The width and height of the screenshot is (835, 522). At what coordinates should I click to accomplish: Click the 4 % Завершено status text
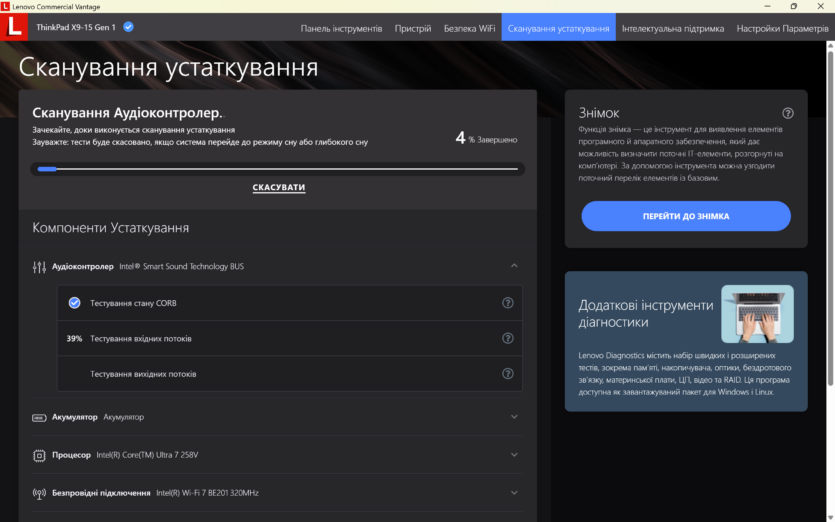pos(486,138)
